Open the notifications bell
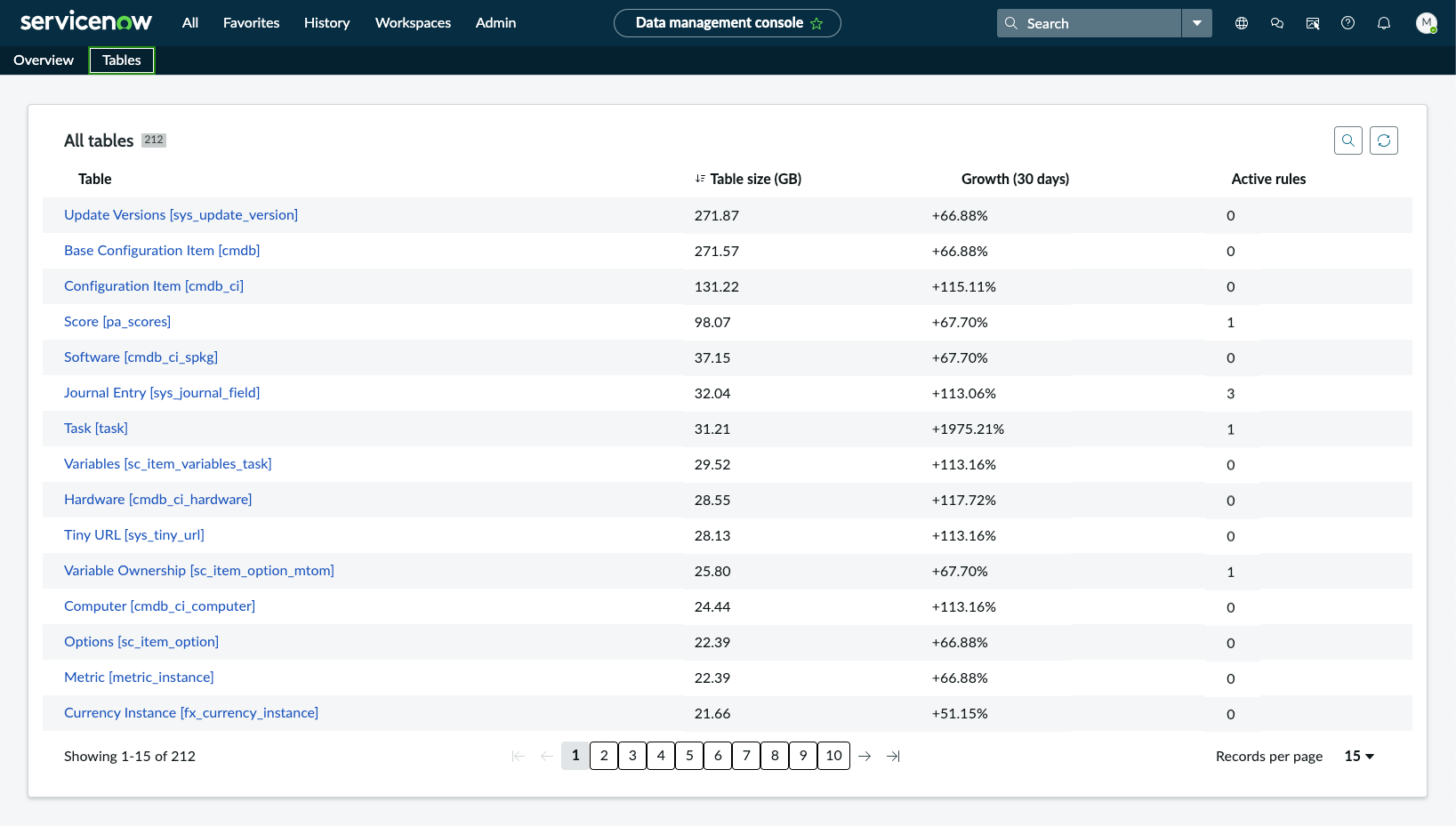Image resolution: width=1456 pixels, height=826 pixels. [x=1384, y=23]
